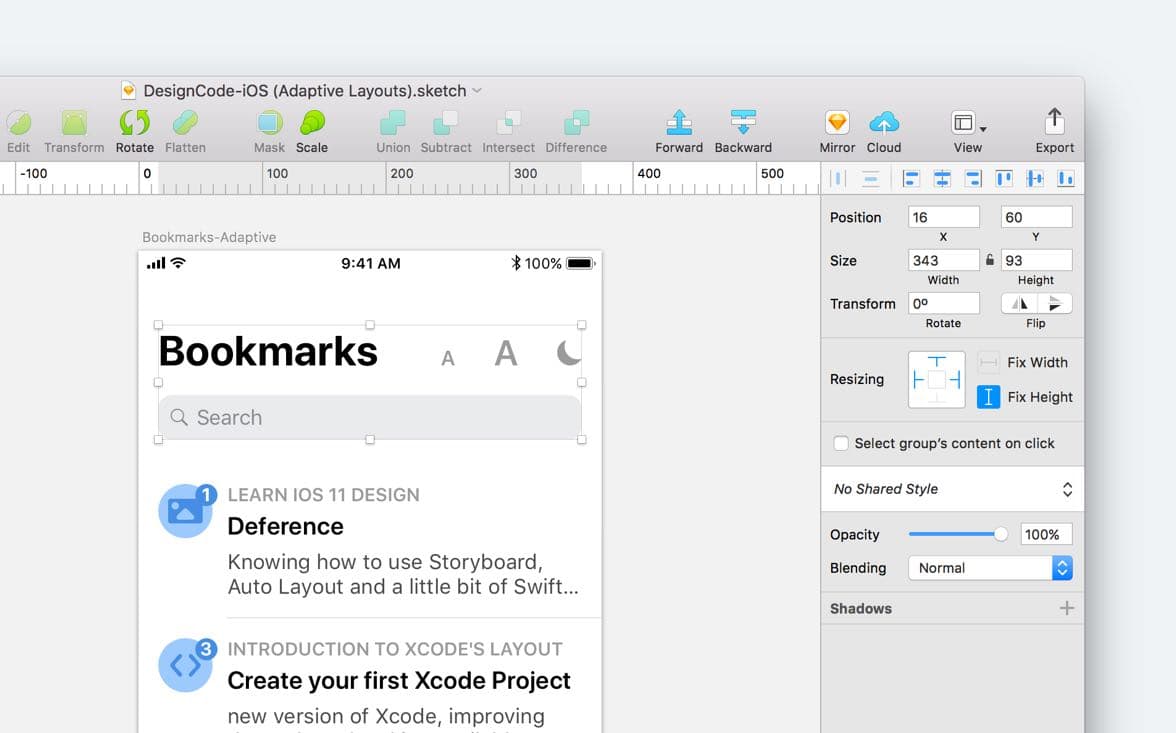Viewport: 1176px width, 733px height.
Task: Select the Deference title text
Action: click(286, 526)
